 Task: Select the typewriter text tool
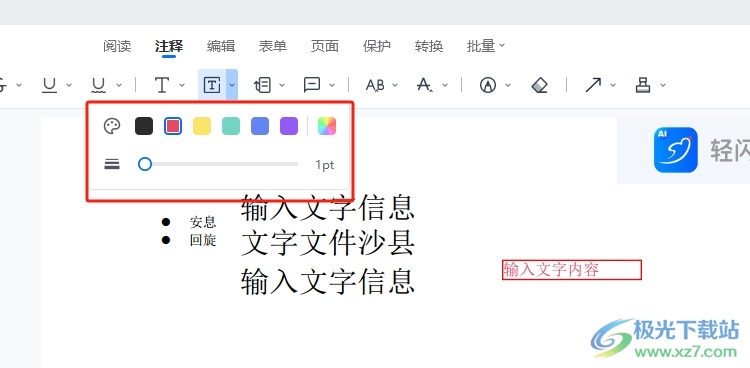pyautogui.click(x=162, y=85)
